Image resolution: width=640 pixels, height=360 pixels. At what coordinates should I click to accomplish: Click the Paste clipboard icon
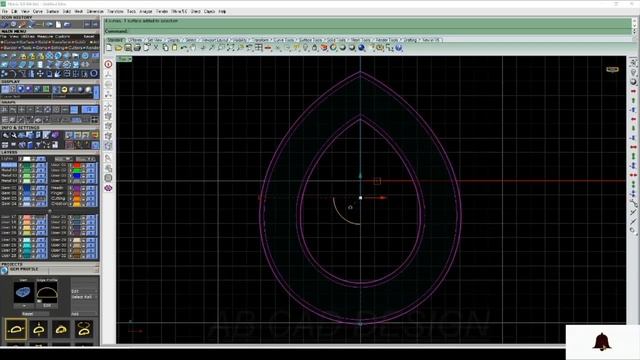coord(175,48)
